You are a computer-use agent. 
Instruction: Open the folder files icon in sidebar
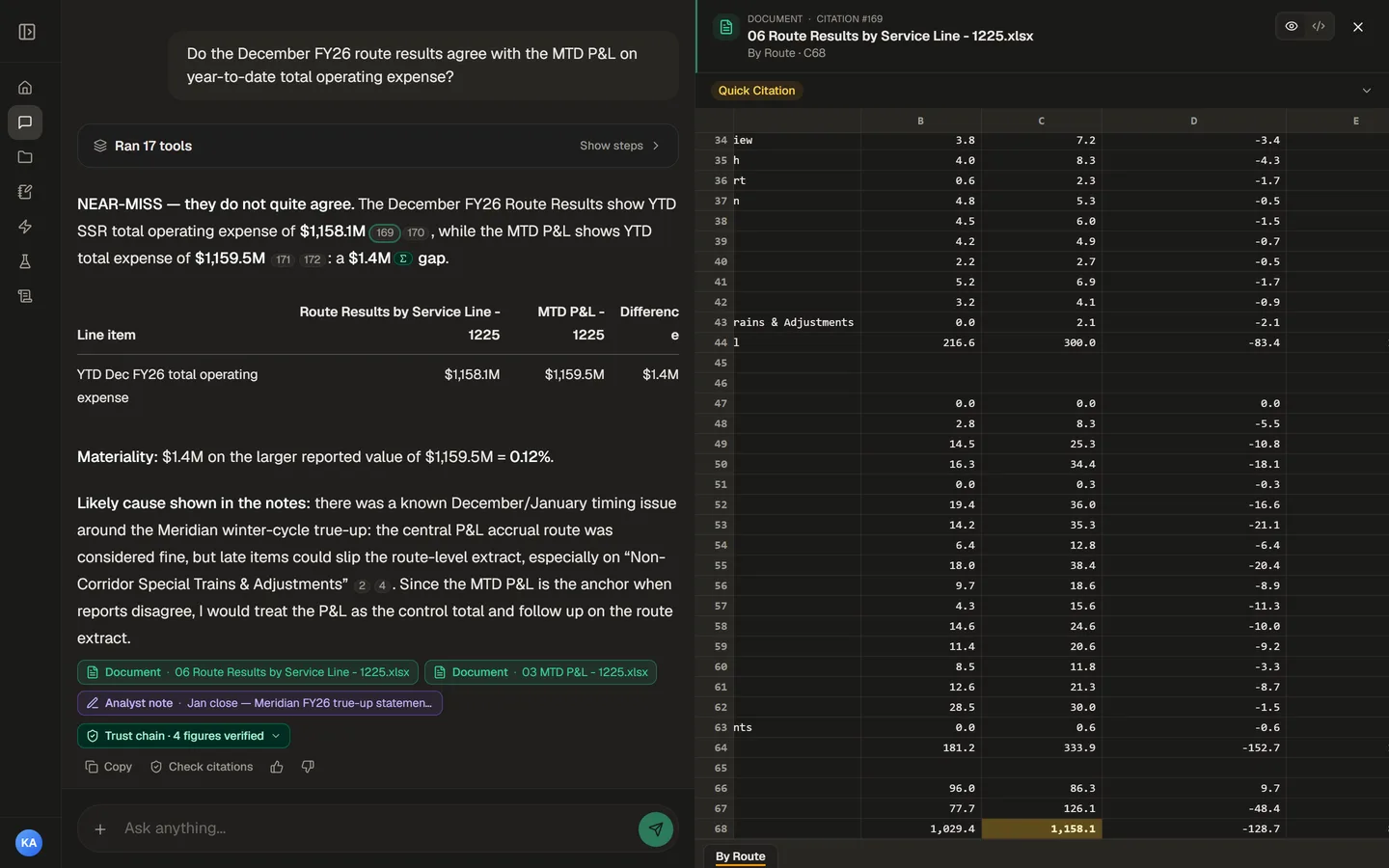pos(25,157)
